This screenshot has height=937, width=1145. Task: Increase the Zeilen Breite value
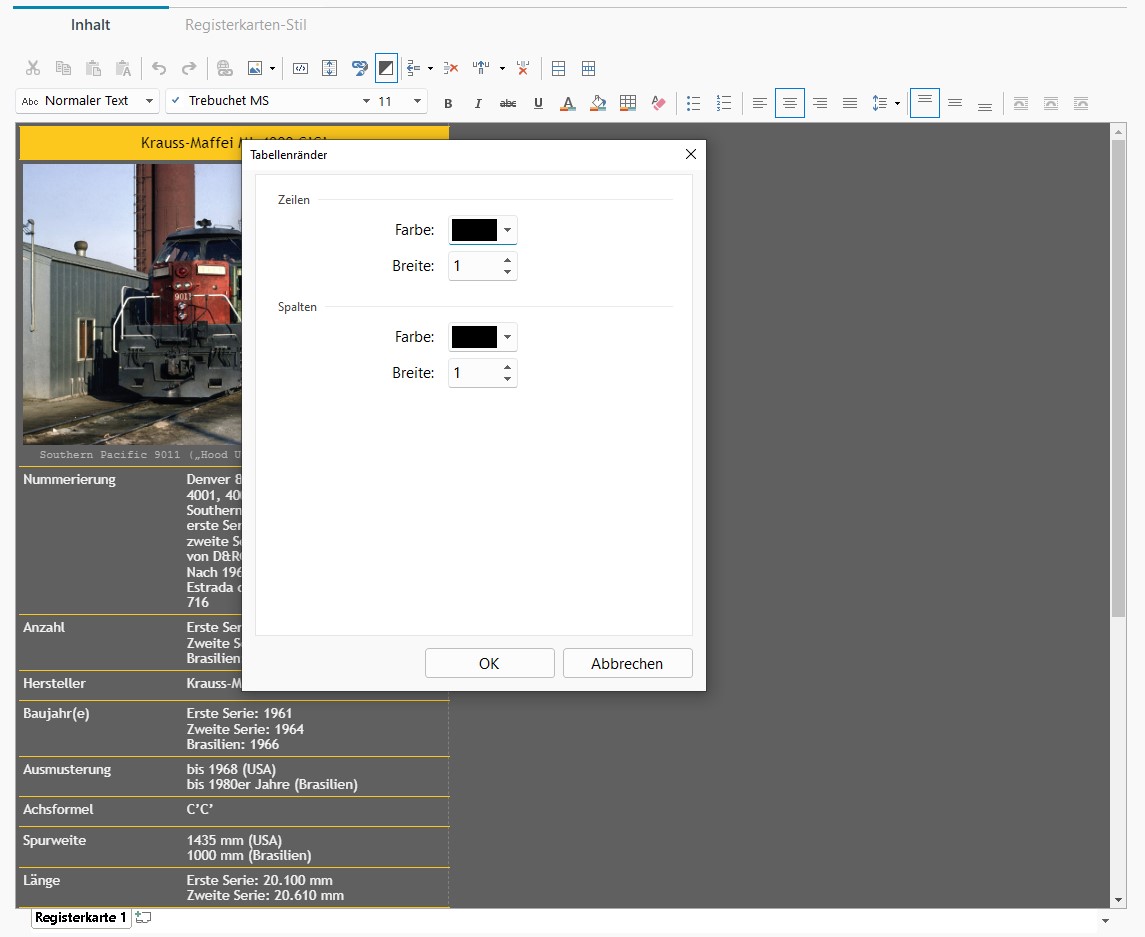click(x=507, y=259)
